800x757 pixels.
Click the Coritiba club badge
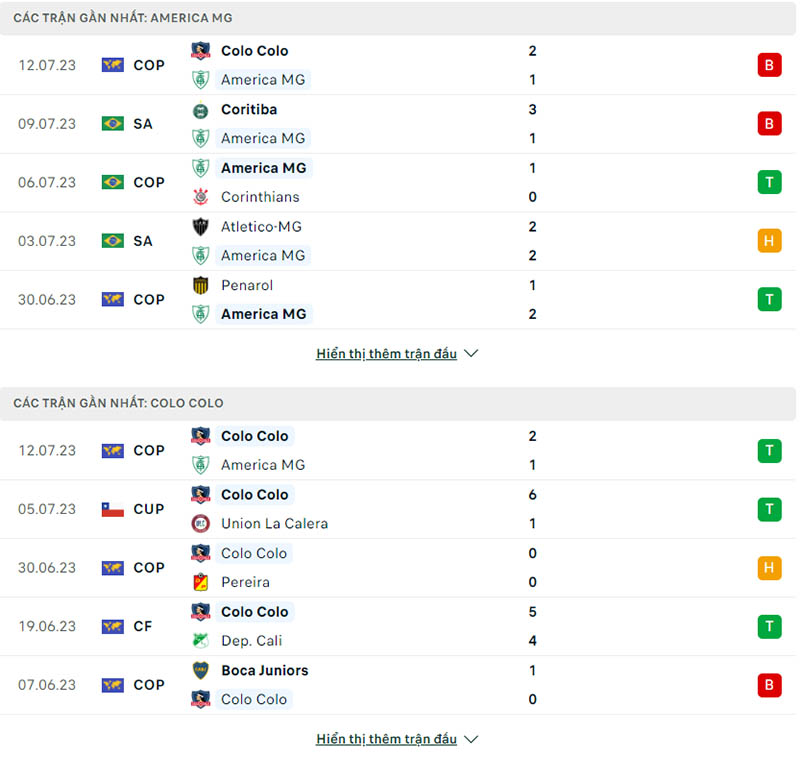pyautogui.click(x=200, y=110)
